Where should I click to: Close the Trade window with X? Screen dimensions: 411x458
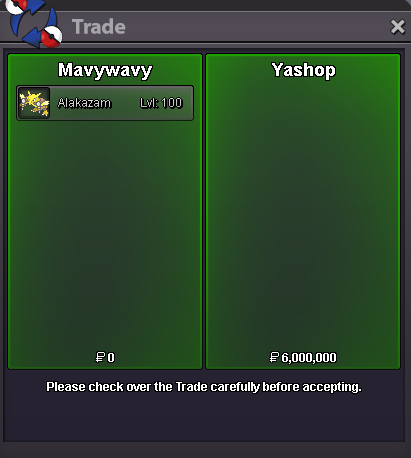[x=397, y=27]
